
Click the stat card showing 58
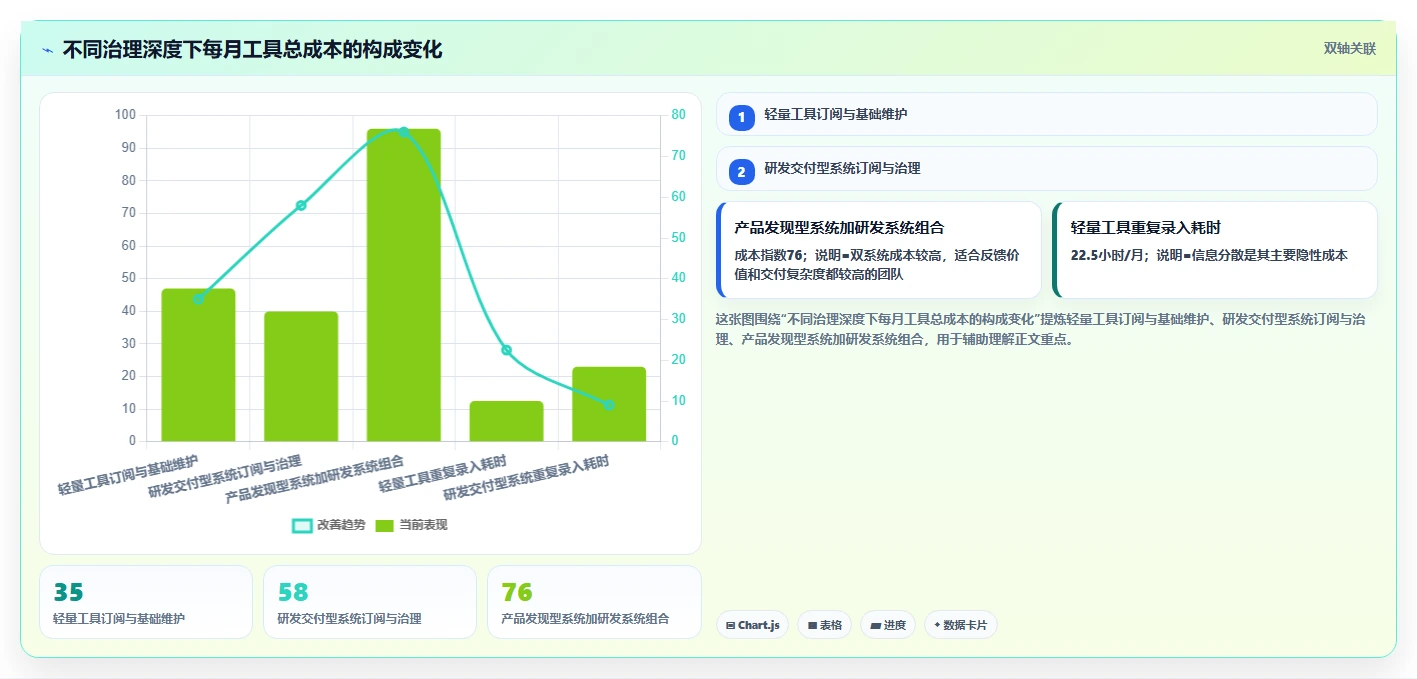[370, 602]
